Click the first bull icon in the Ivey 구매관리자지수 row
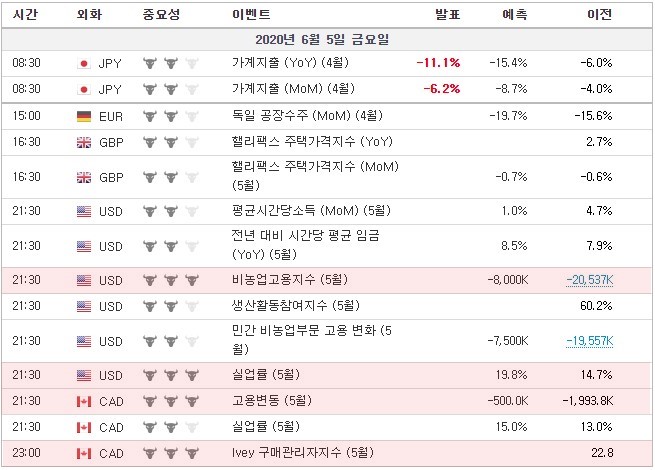Screen dimensions: 655x470 [150, 453]
